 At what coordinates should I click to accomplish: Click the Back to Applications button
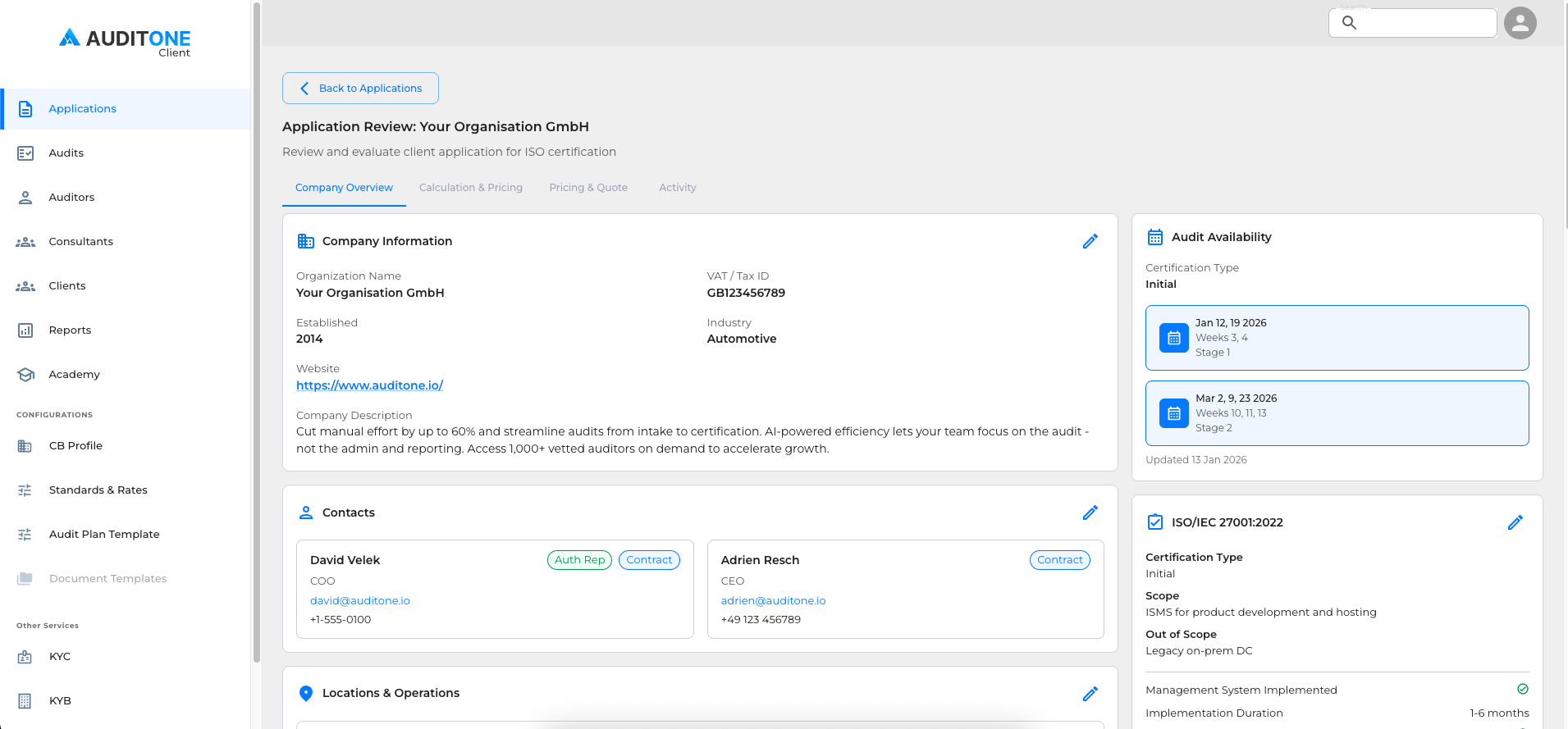tap(360, 89)
